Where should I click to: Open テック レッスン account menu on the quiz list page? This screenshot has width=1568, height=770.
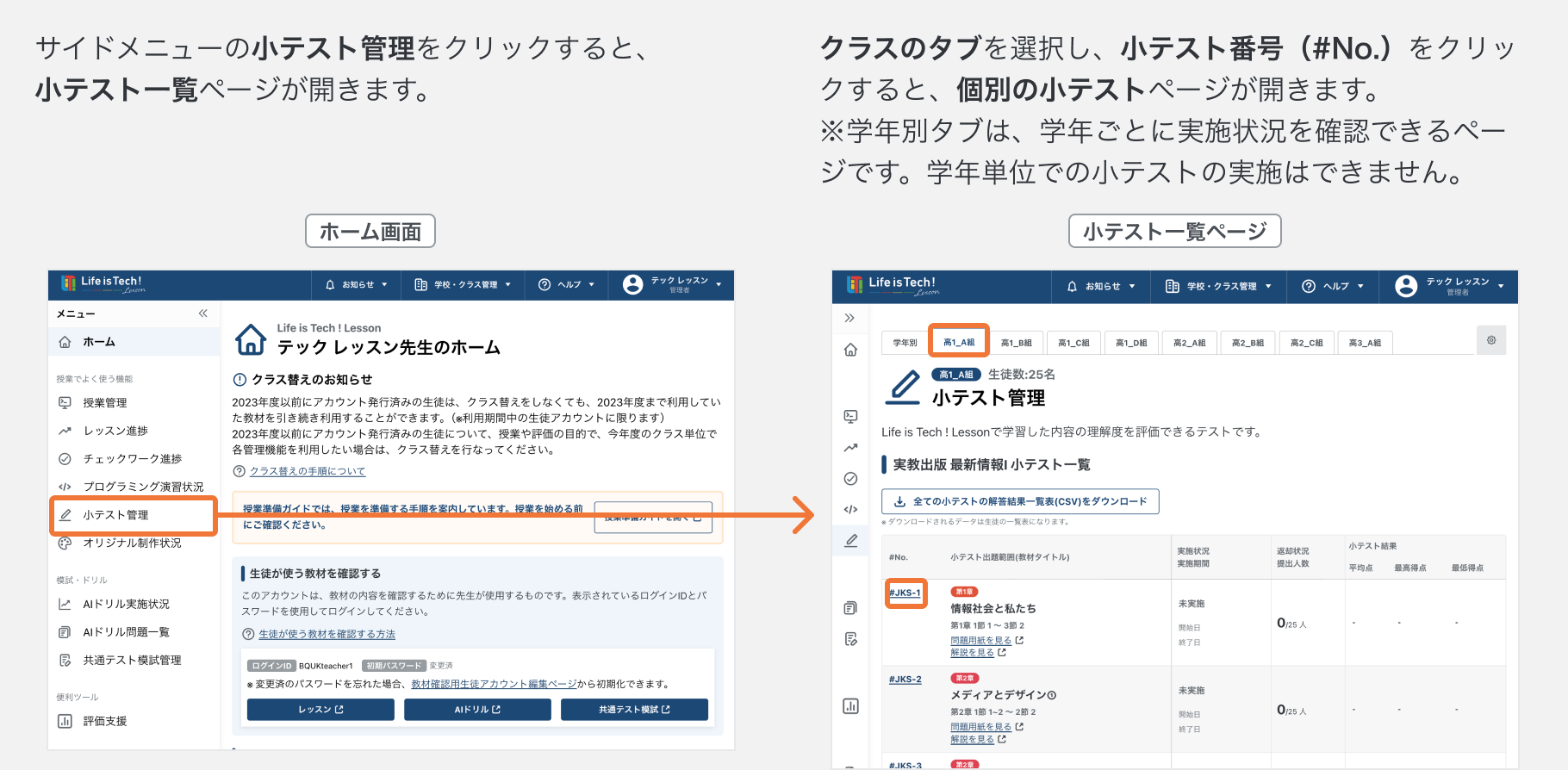(x=1450, y=286)
